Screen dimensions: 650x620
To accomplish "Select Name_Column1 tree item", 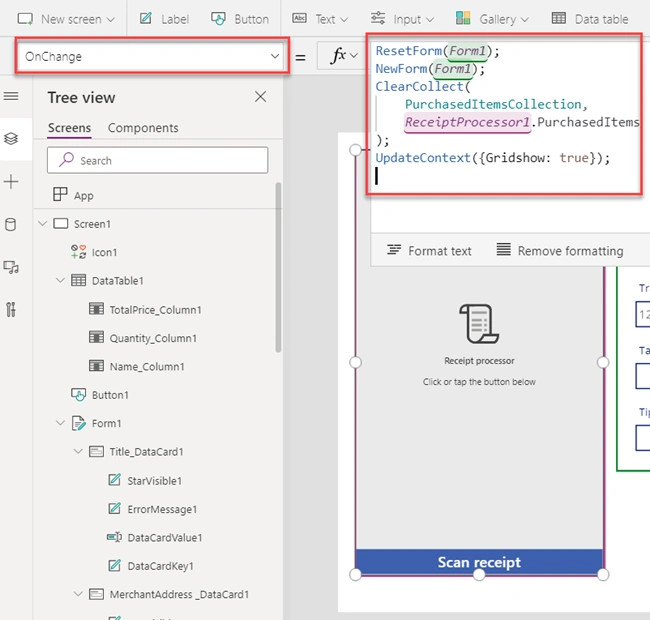I will tap(147, 367).
